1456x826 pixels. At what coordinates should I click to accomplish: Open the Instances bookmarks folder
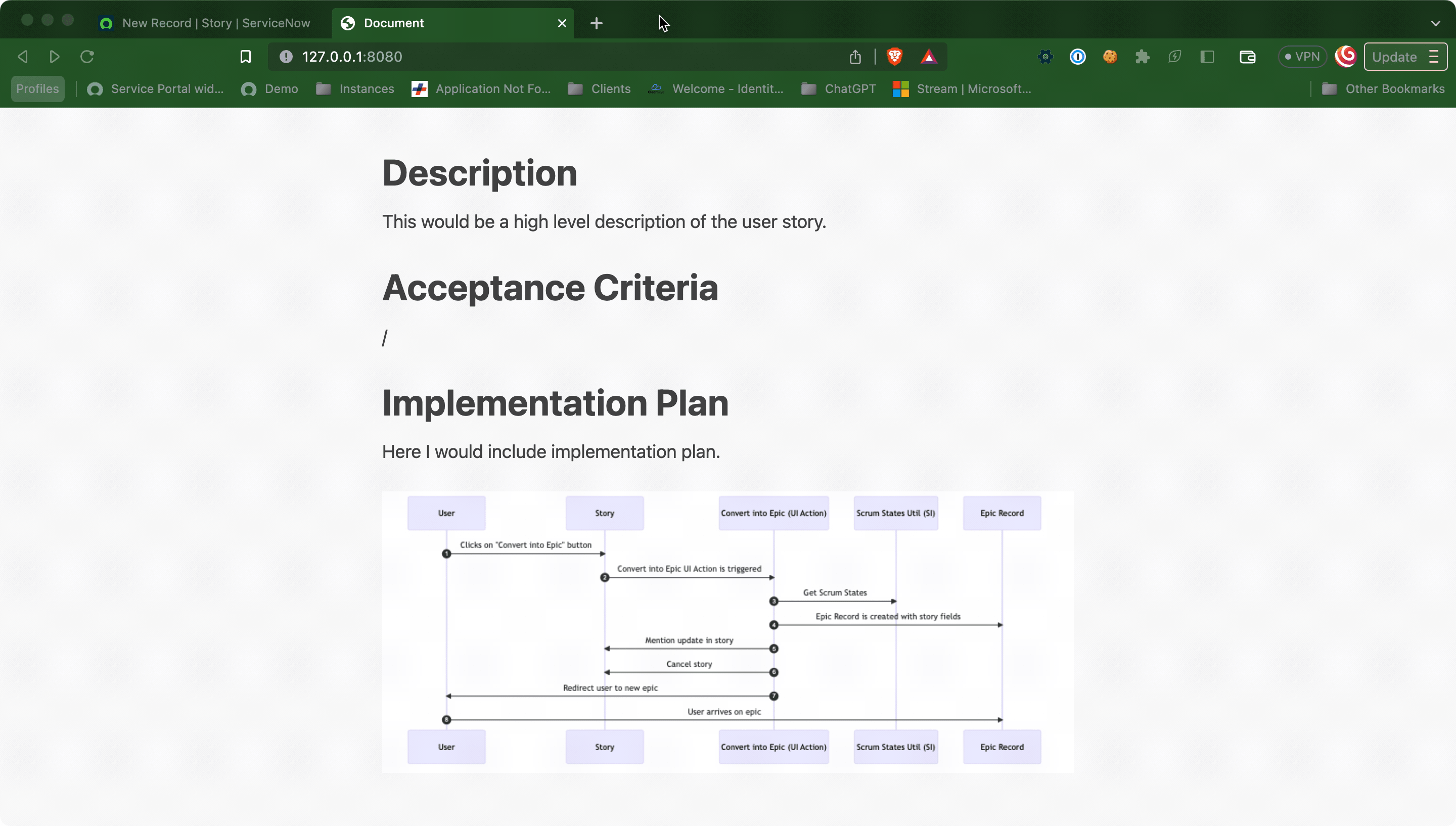[x=355, y=89]
